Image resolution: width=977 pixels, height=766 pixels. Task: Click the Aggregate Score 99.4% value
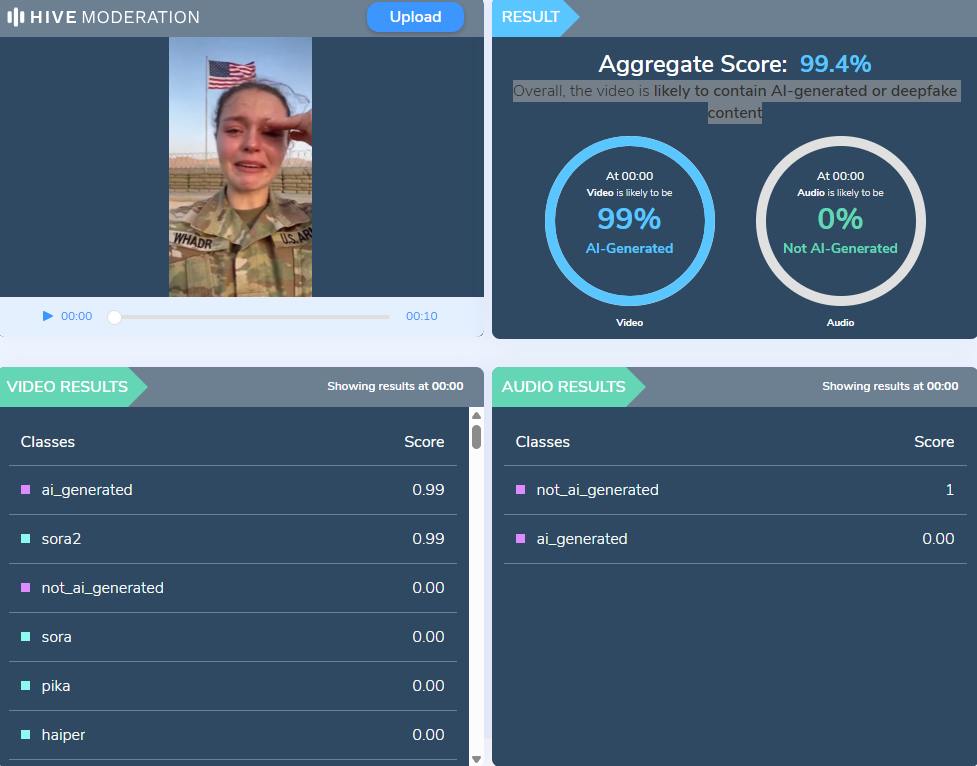tap(835, 65)
